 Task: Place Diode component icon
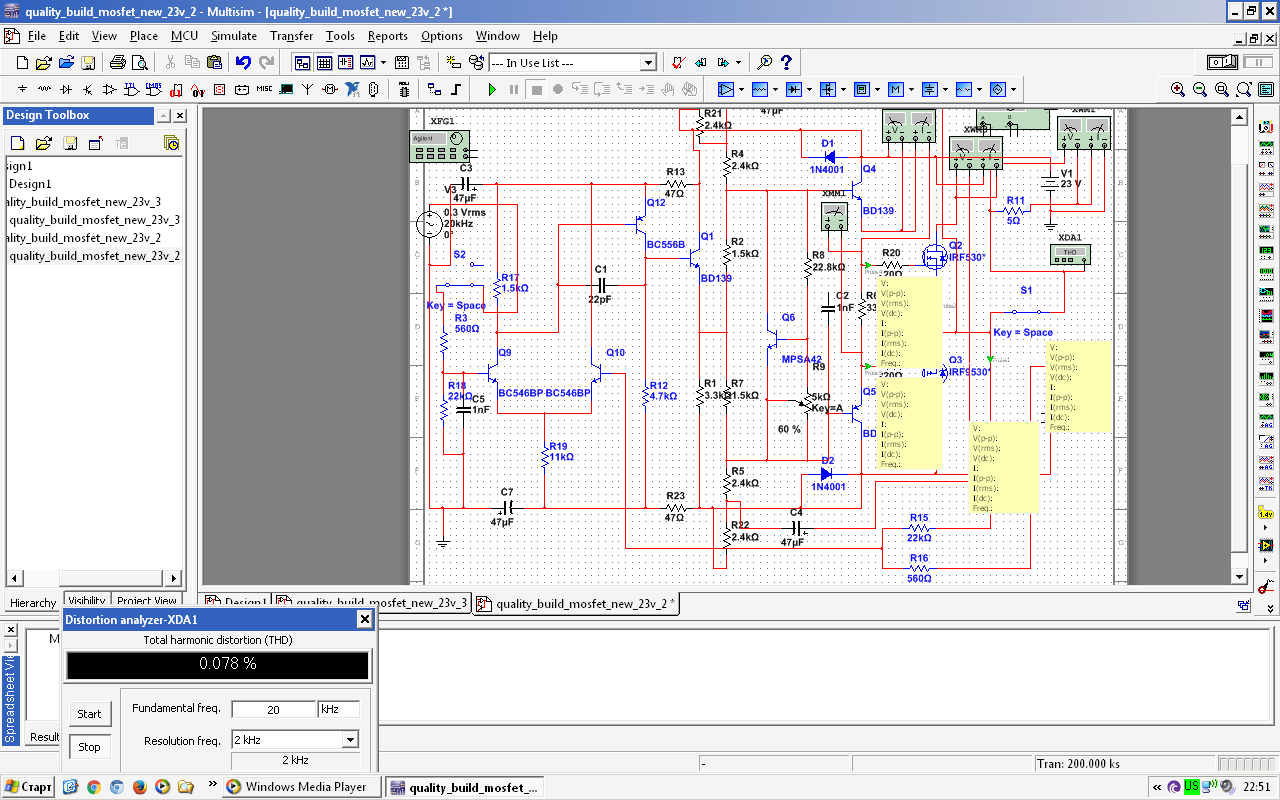[x=66, y=89]
